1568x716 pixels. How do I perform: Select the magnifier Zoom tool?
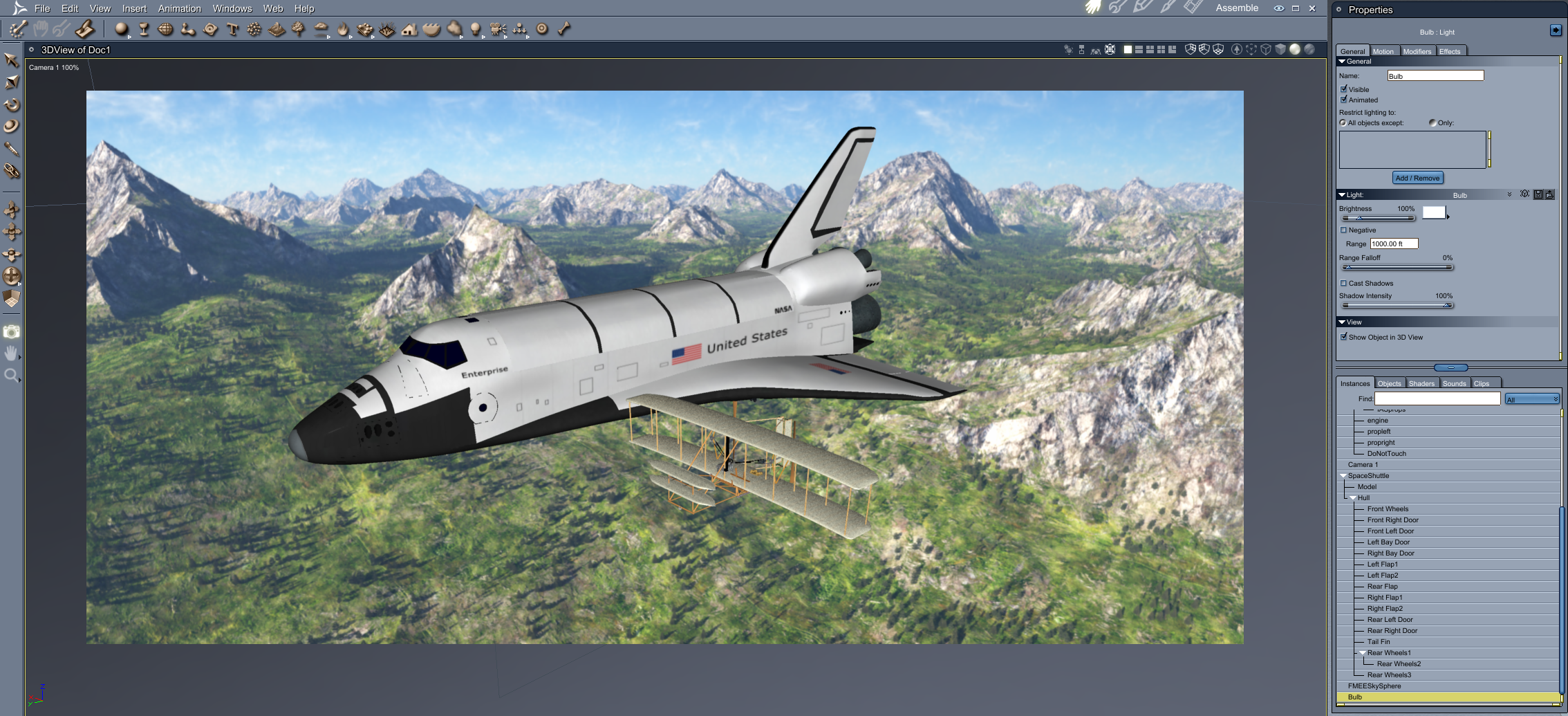pyautogui.click(x=11, y=376)
